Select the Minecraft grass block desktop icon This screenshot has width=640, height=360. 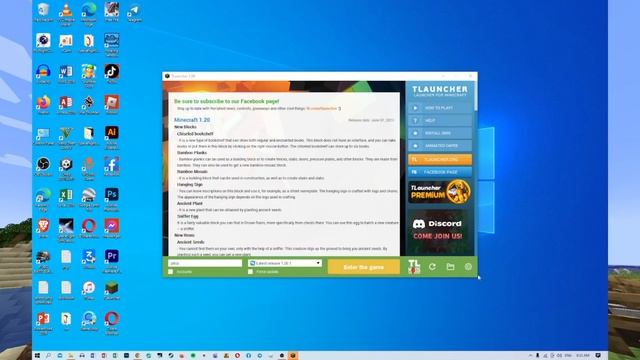click(x=112, y=290)
